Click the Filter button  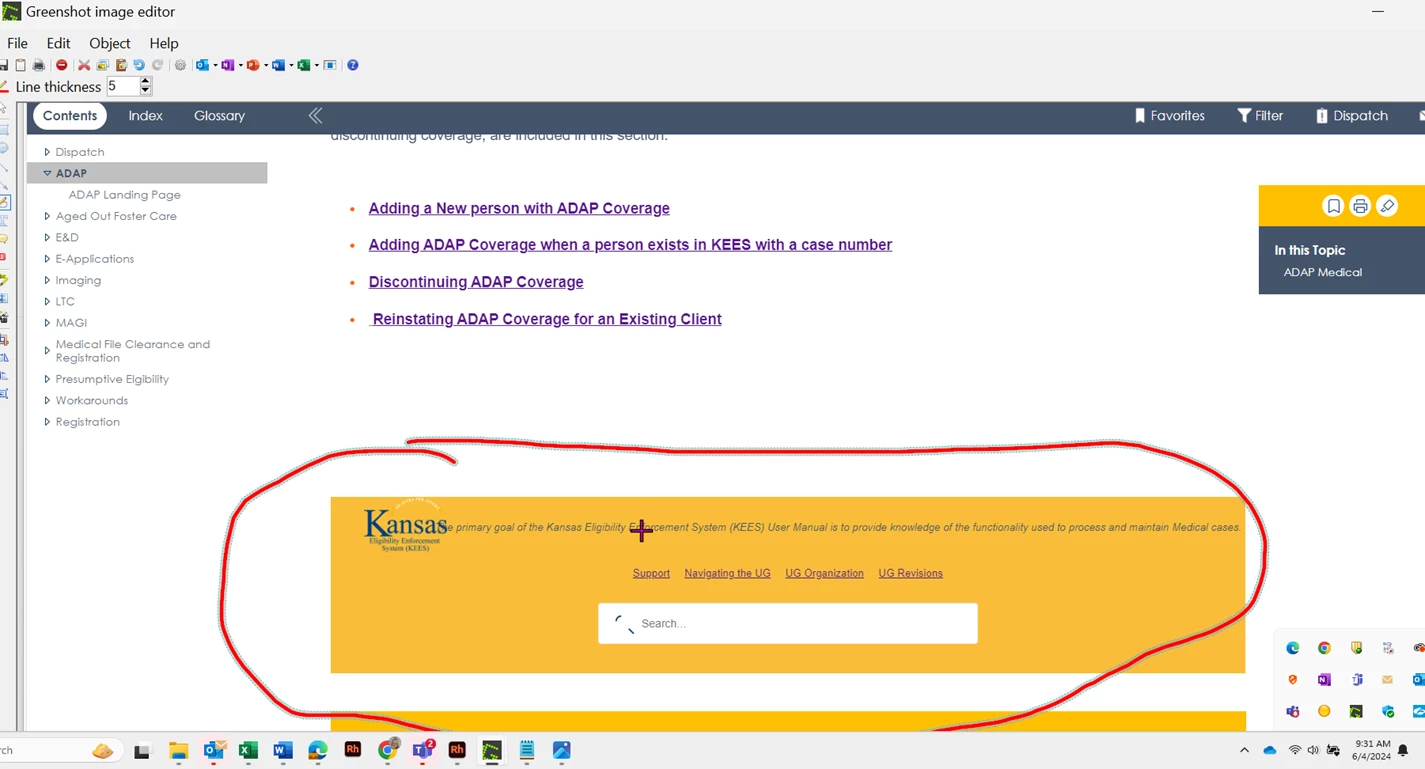(1260, 116)
